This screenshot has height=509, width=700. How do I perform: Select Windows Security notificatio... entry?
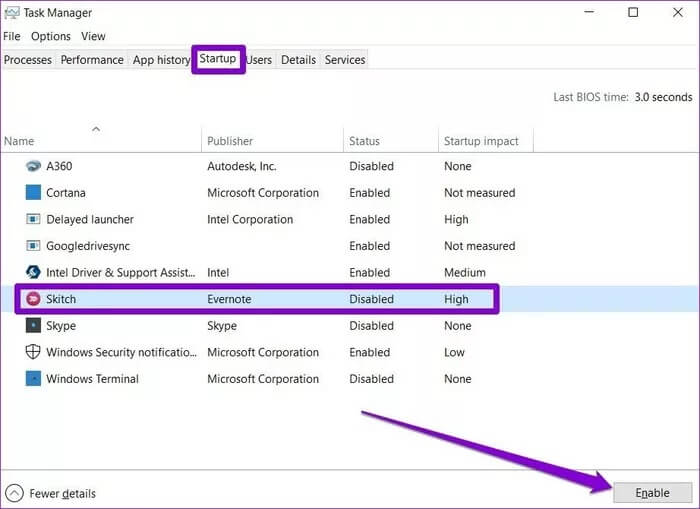121,352
